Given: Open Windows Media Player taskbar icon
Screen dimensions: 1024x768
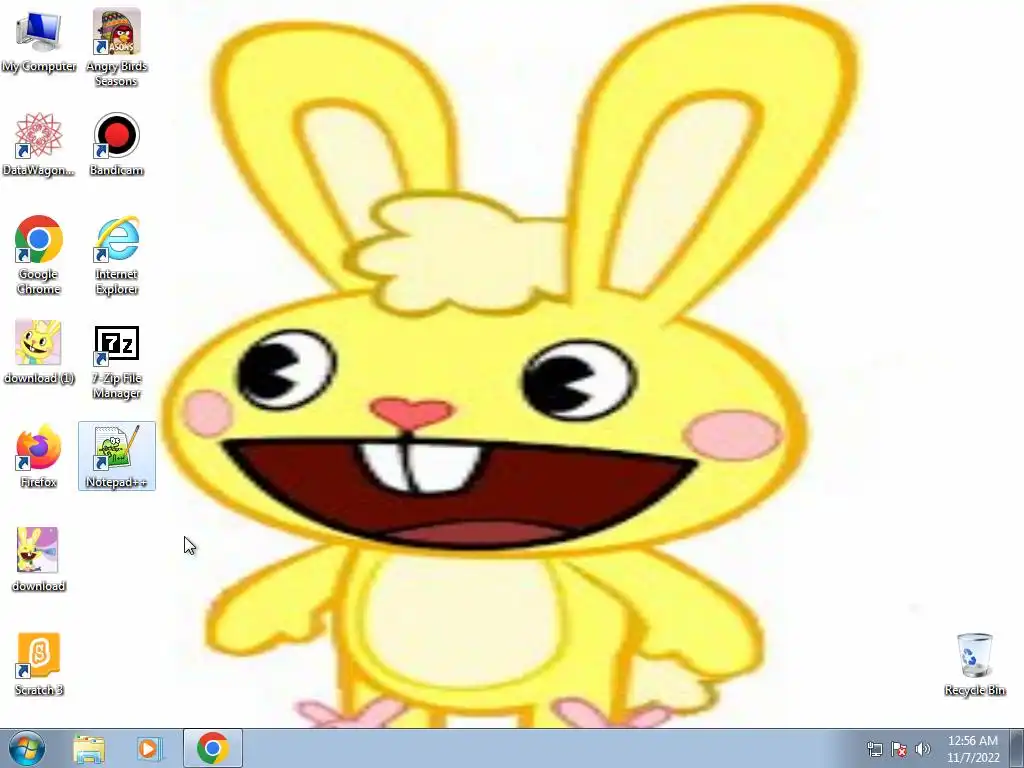Looking at the screenshot, I should (x=149, y=748).
